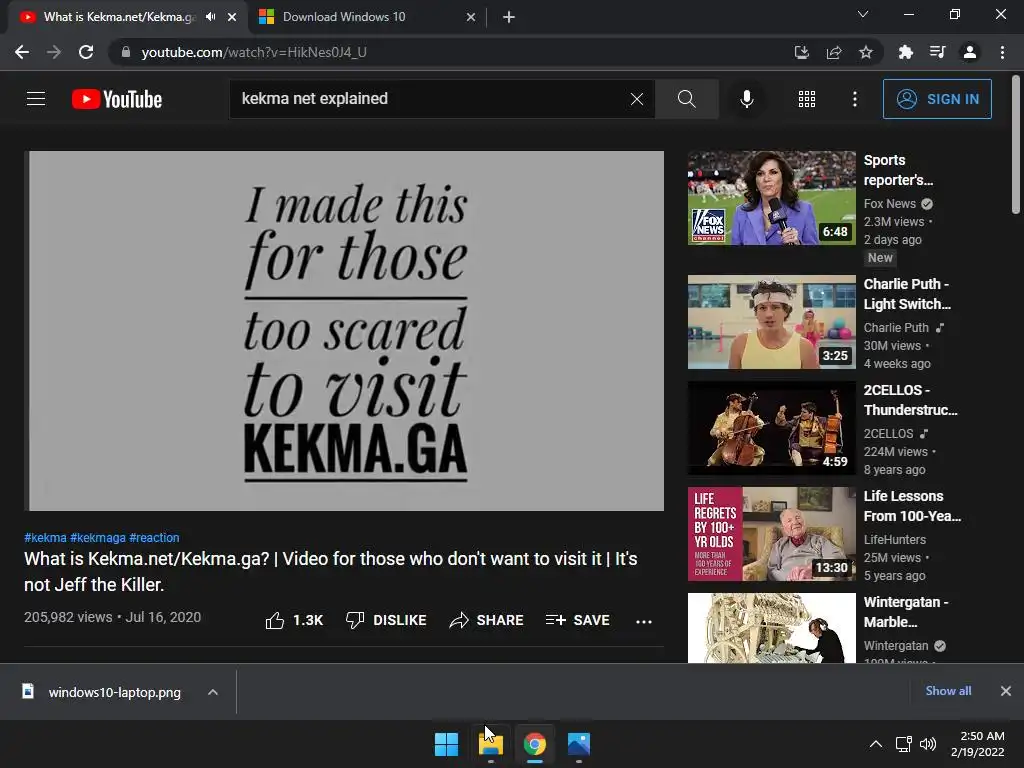Viewport: 1024px width, 768px height.
Task: Save the video to a playlist
Action: tap(578, 620)
